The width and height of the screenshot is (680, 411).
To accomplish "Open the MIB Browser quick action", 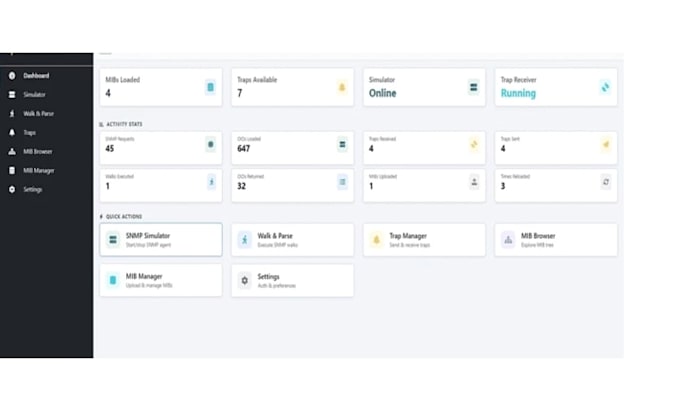I will pos(556,240).
